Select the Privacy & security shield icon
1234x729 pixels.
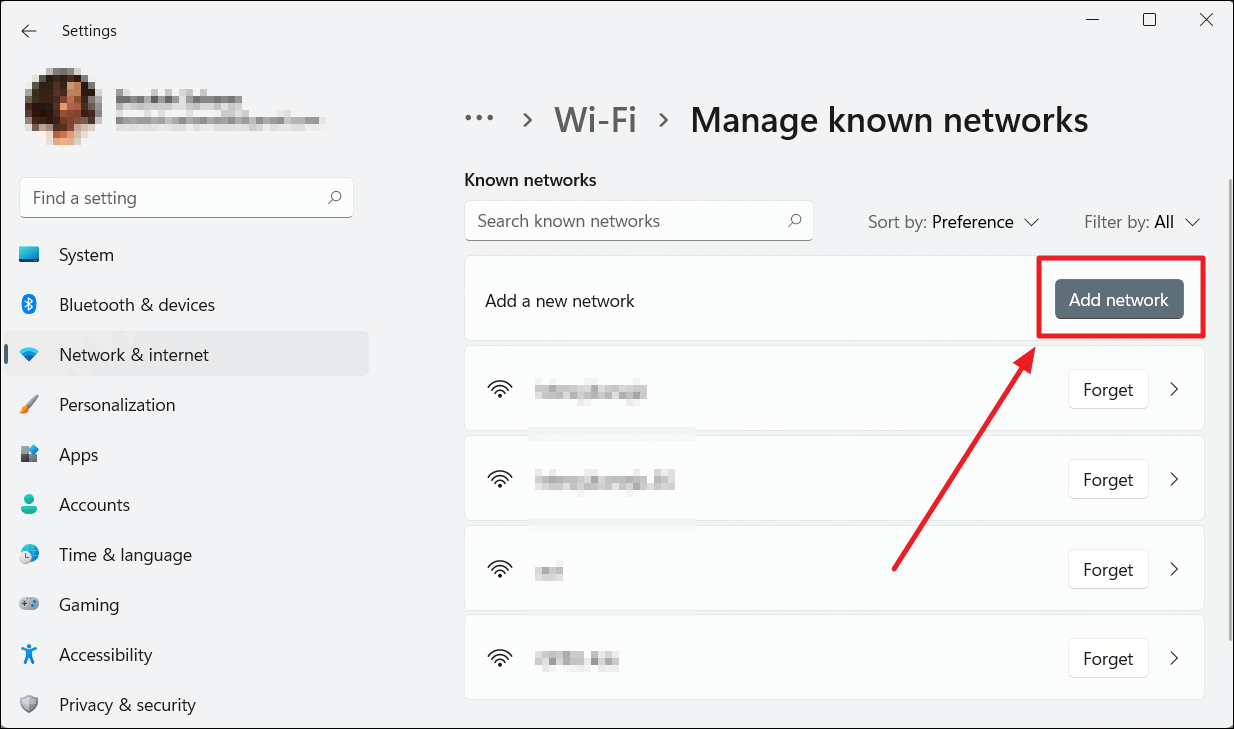coord(30,704)
